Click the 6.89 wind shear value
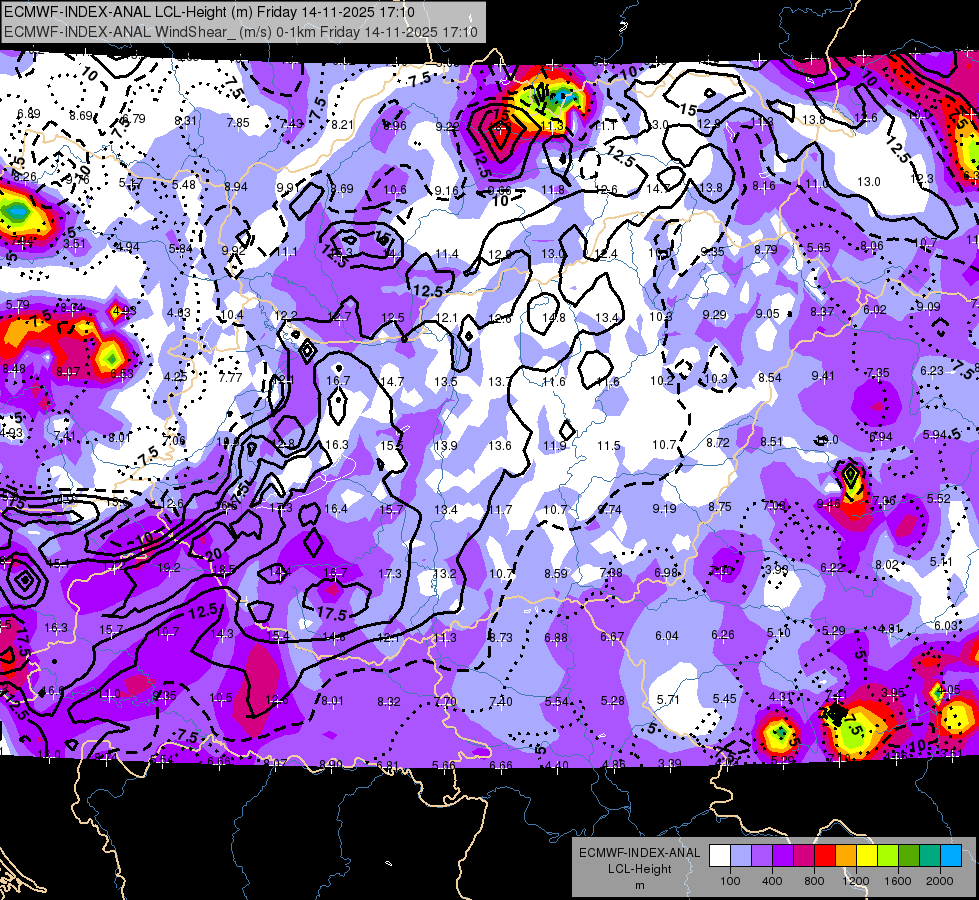Viewport: 979px width, 900px height. click(29, 114)
